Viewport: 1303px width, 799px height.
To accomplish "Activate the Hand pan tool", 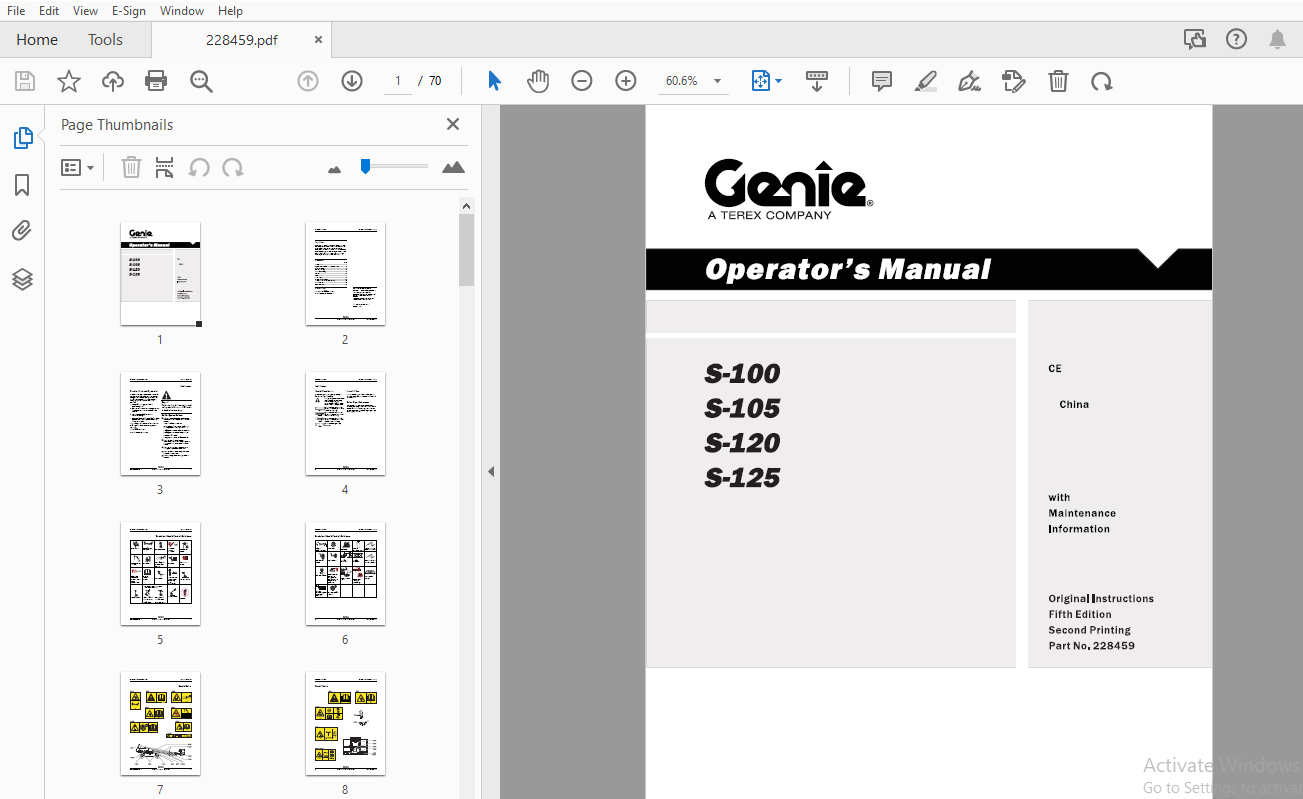I will [x=538, y=81].
